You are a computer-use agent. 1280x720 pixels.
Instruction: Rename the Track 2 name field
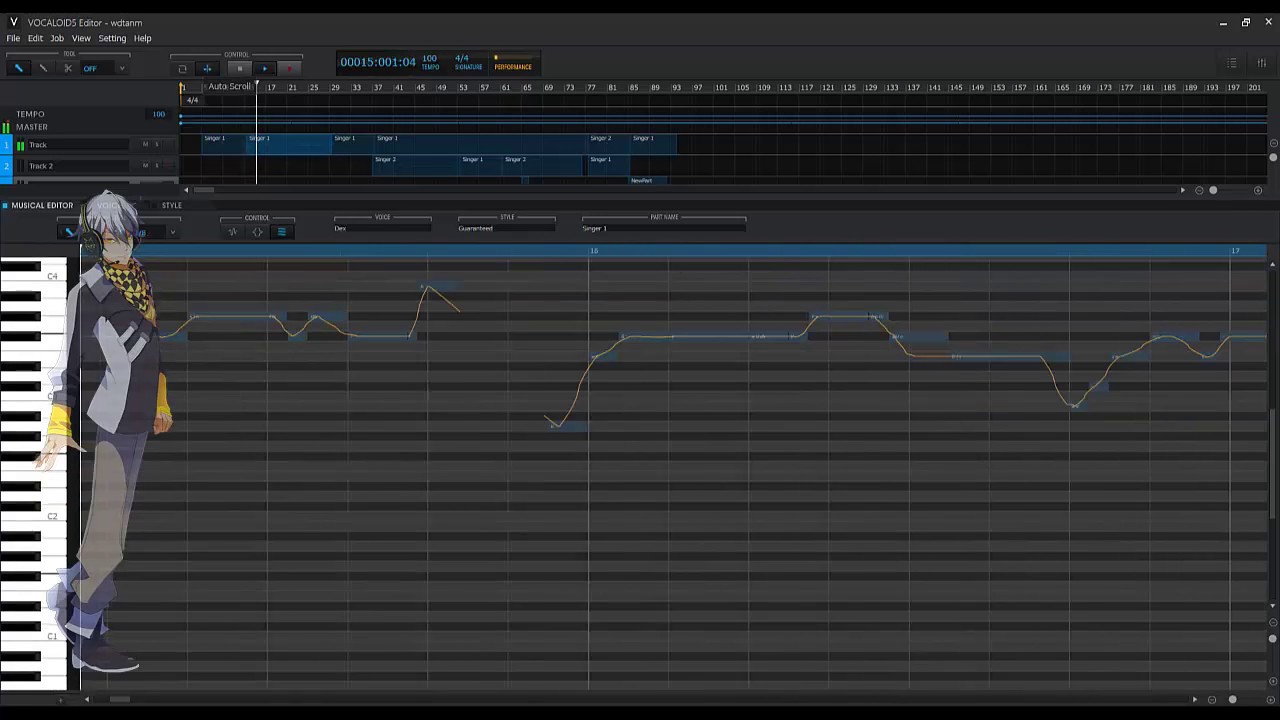[78, 166]
